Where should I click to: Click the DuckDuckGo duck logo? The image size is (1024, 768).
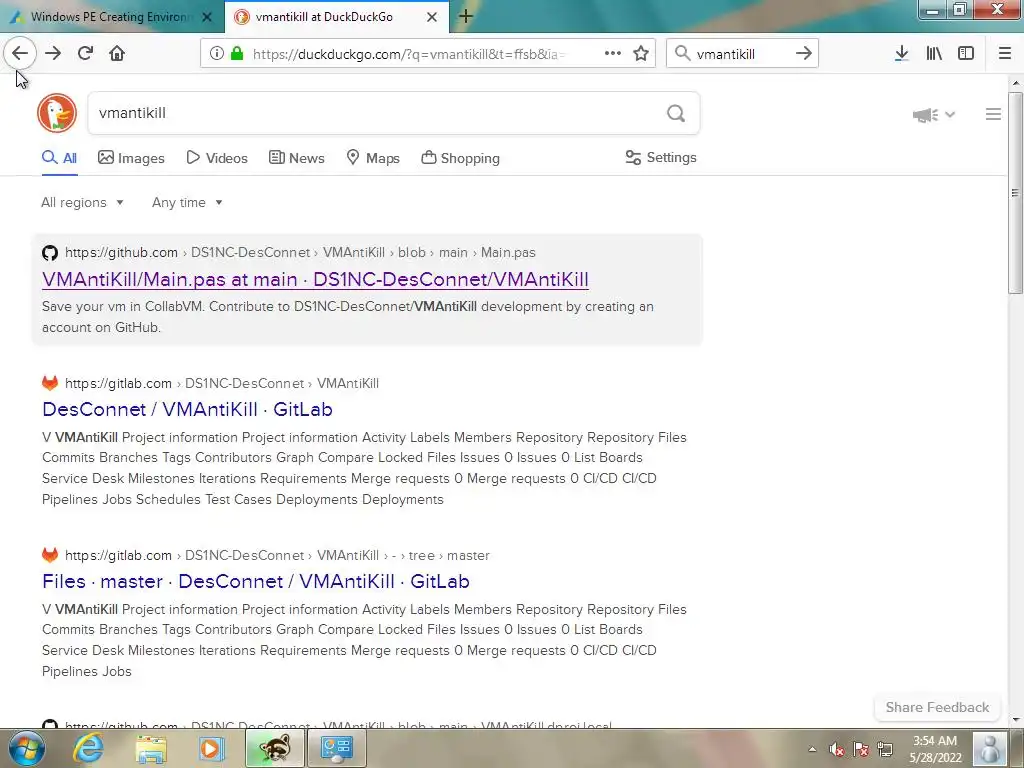click(x=57, y=113)
